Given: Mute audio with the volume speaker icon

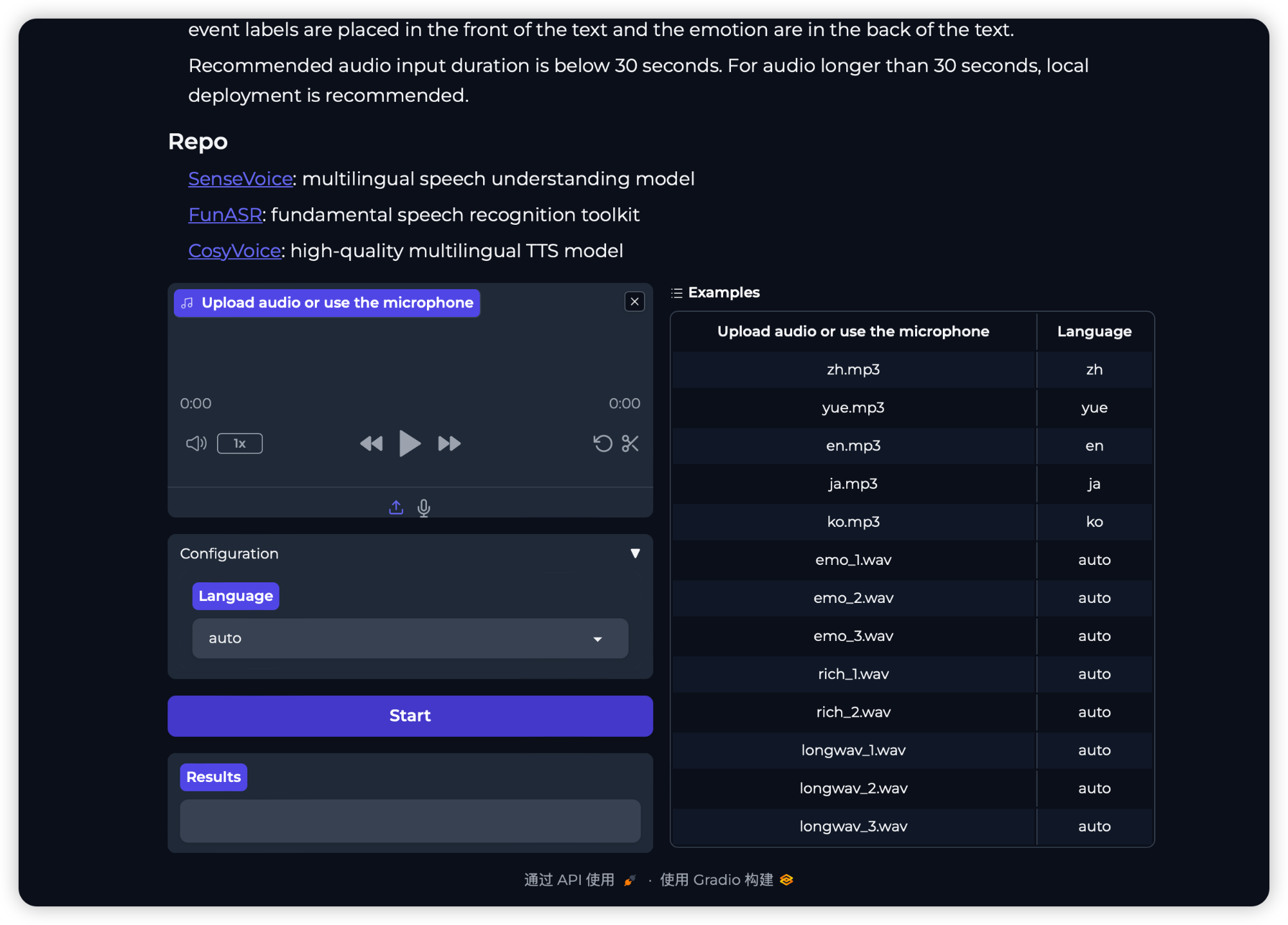Looking at the screenshot, I should (x=196, y=443).
